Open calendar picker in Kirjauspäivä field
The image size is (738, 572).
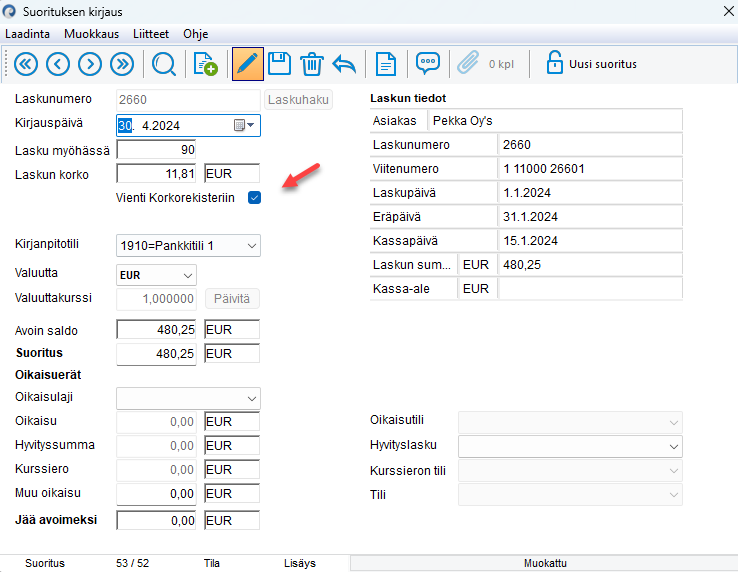click(244, 125)
